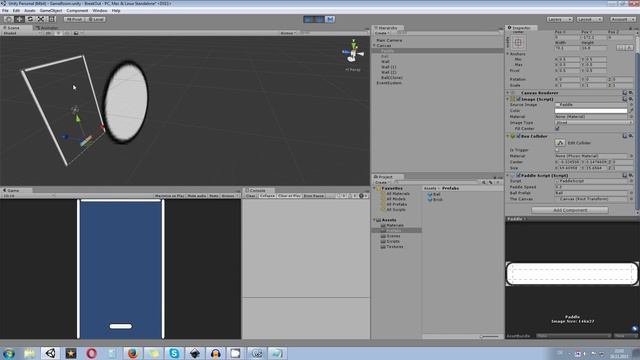Clear the Console with Clear button
The height and width of the screenshot is (360, 640).
click(251, 196)
